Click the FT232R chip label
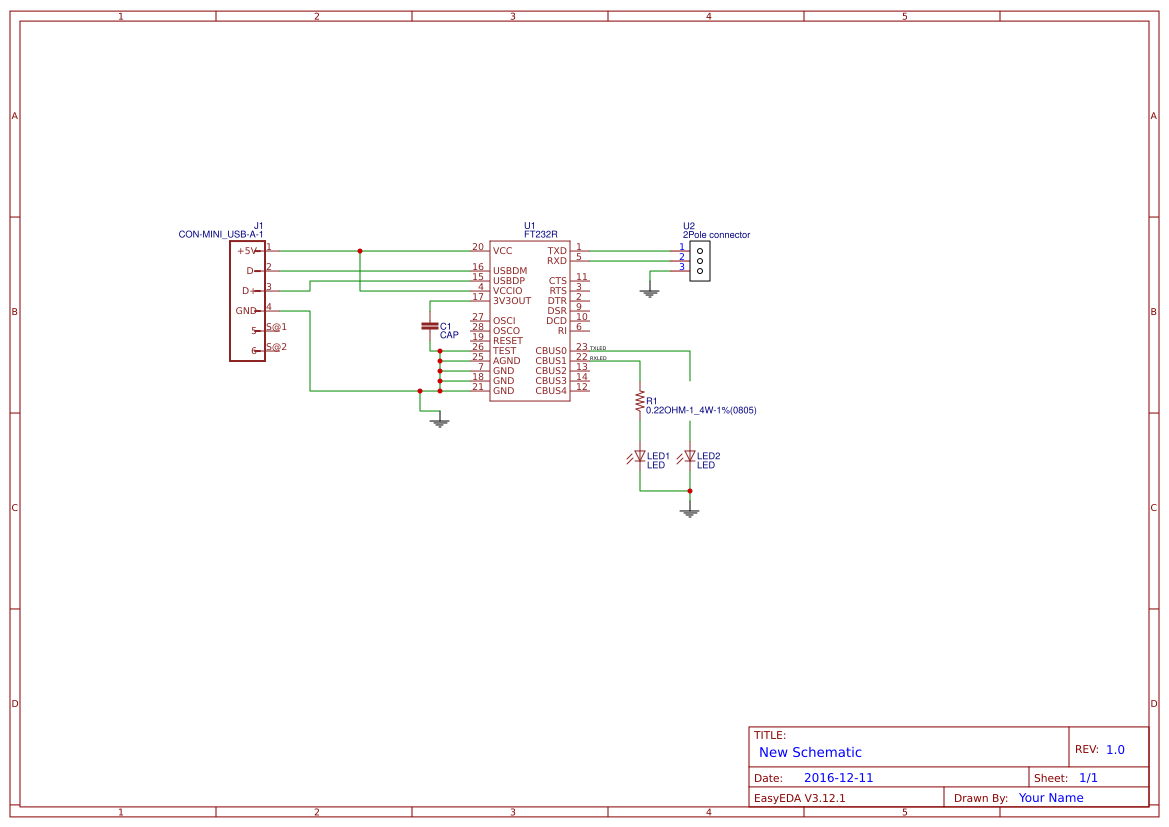Image resolution: width=1169 pixels, height=827 pixels. click(540, 234)
